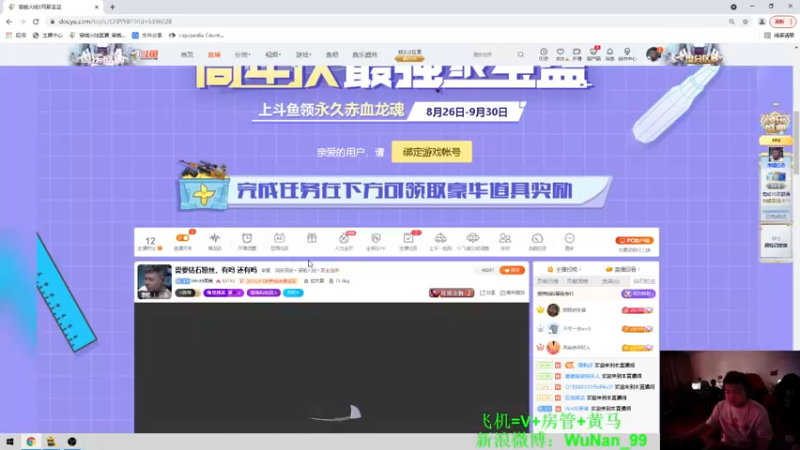The image size is (800, 450).
Task: Click the streamer avatar thumbnail beside title
Action: [x=155, y=281]
